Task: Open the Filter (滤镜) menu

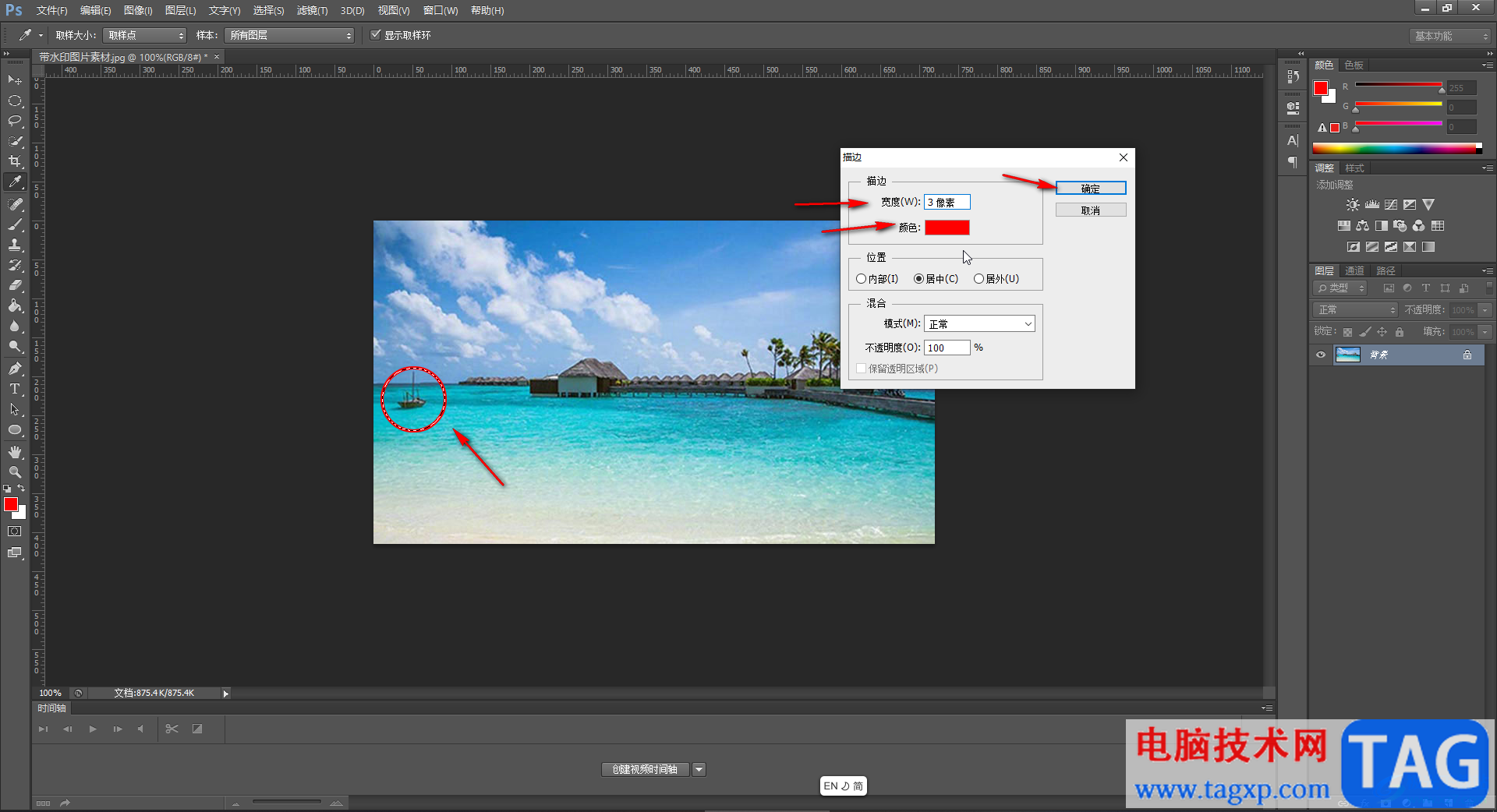Action: point(312,10)
